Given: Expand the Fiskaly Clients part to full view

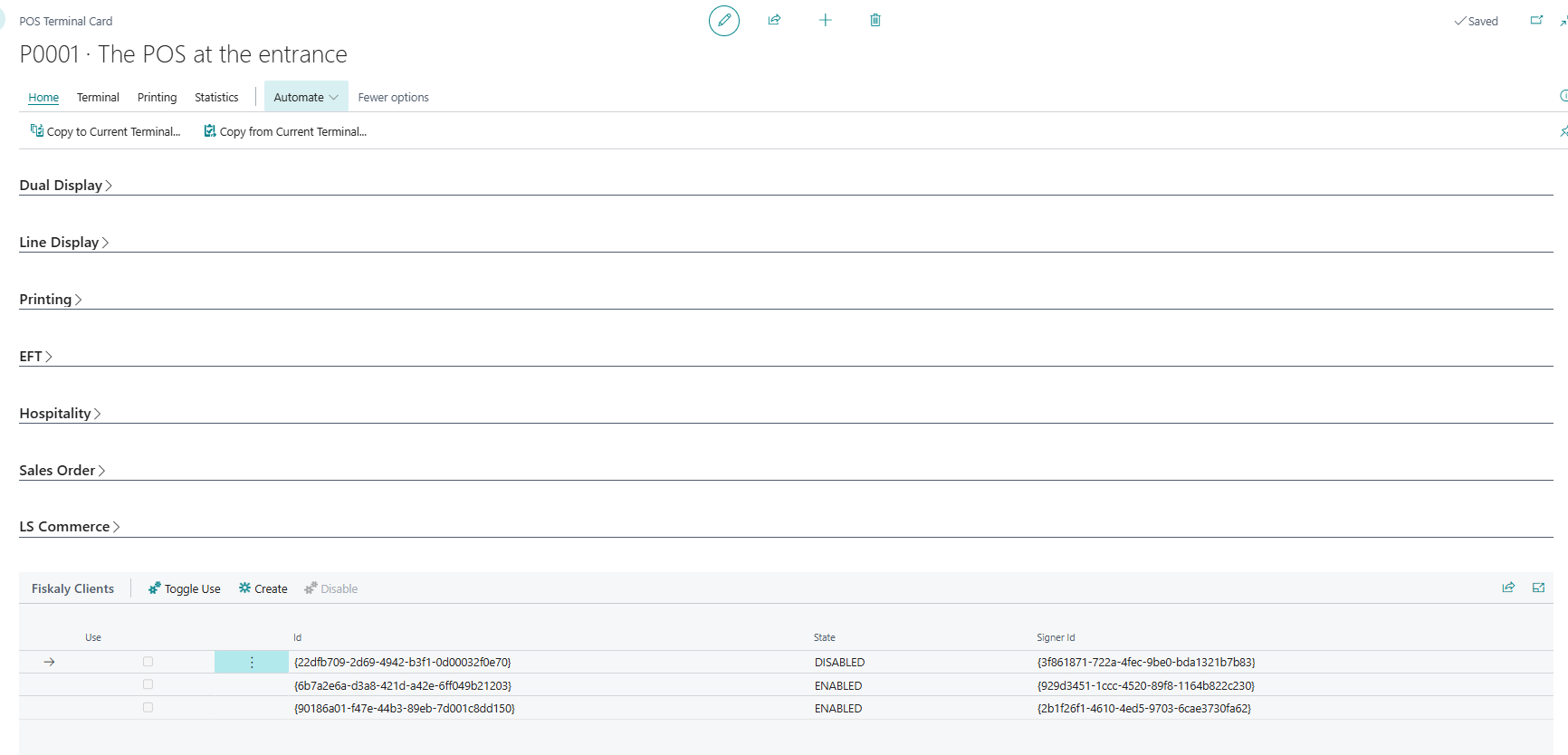Looking at the screenshot, I should point(1538,588).
